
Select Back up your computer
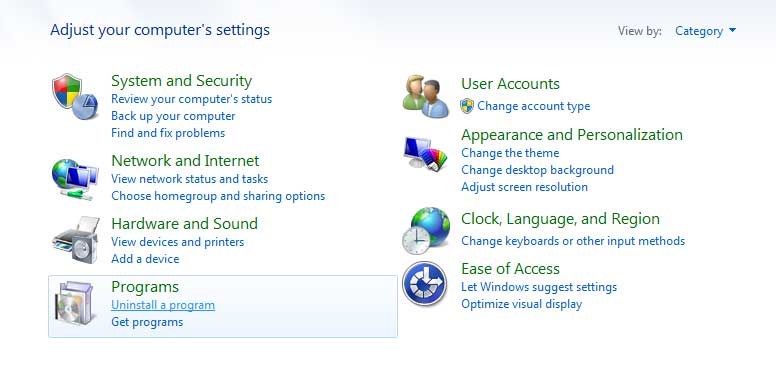173,116
